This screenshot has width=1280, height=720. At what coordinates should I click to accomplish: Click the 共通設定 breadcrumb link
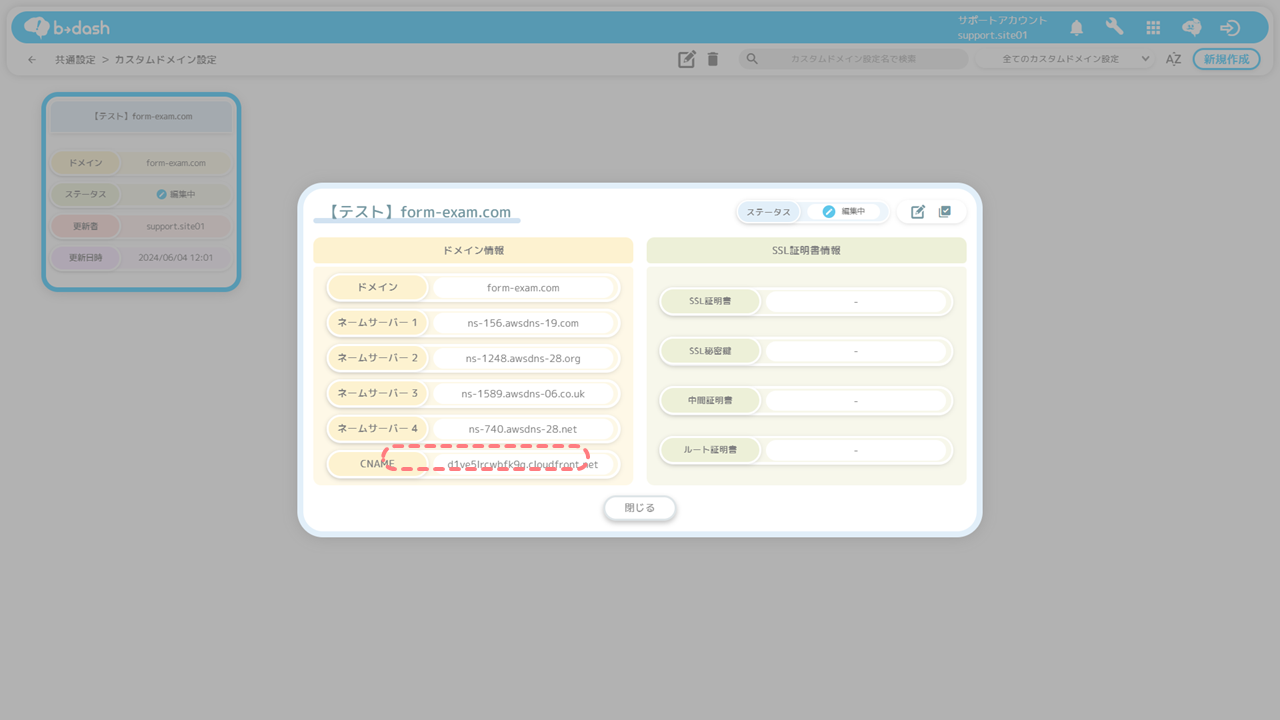coord(75,60)
